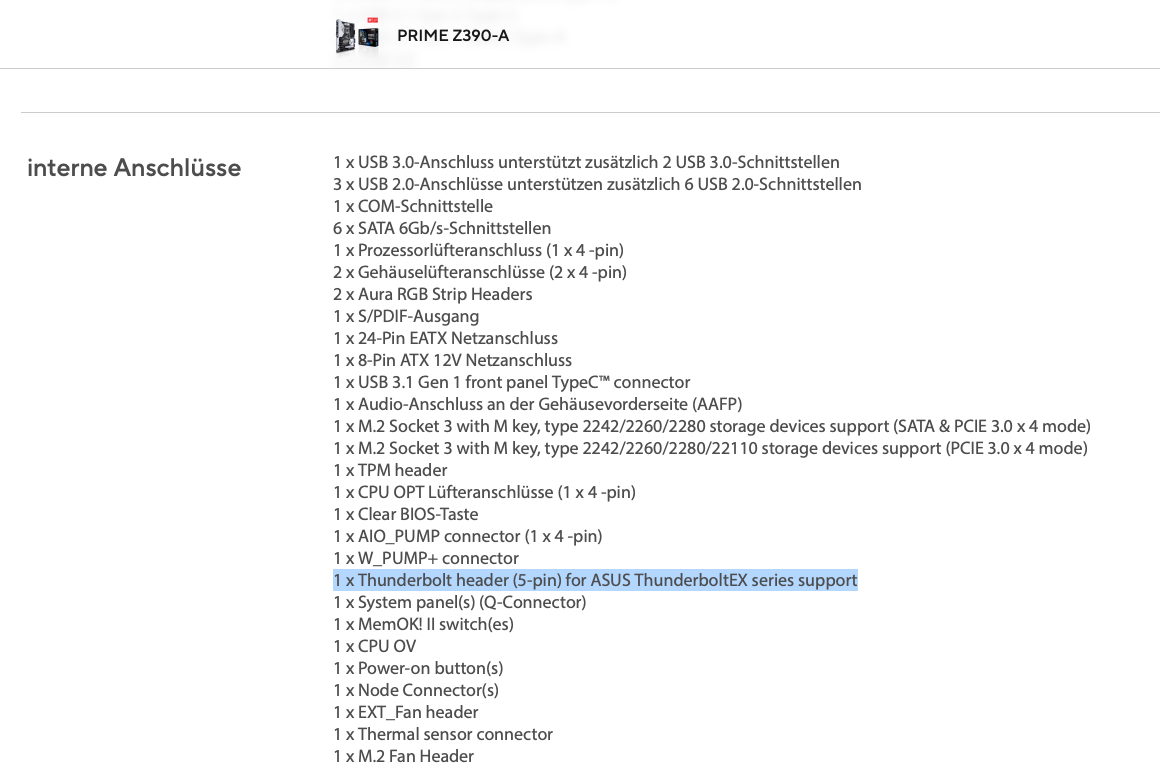Click the '1 x M.2 Fan Header' entry
The height and width of the screenshot is (780, 1160).
pyautogui.click(x=403, y=756)
